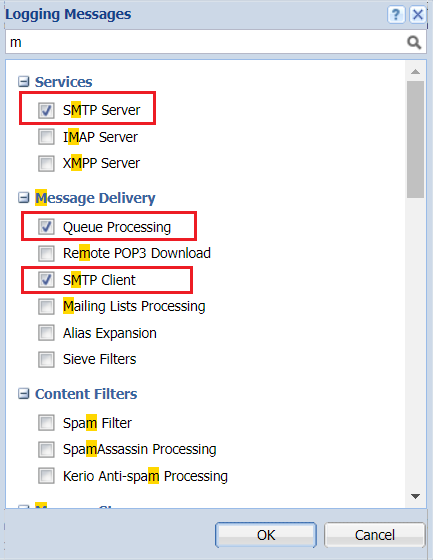Image resolution: width=433 pixels, height=560 pixels.
Task: Click inside the search text field
Action: (205, 42)
